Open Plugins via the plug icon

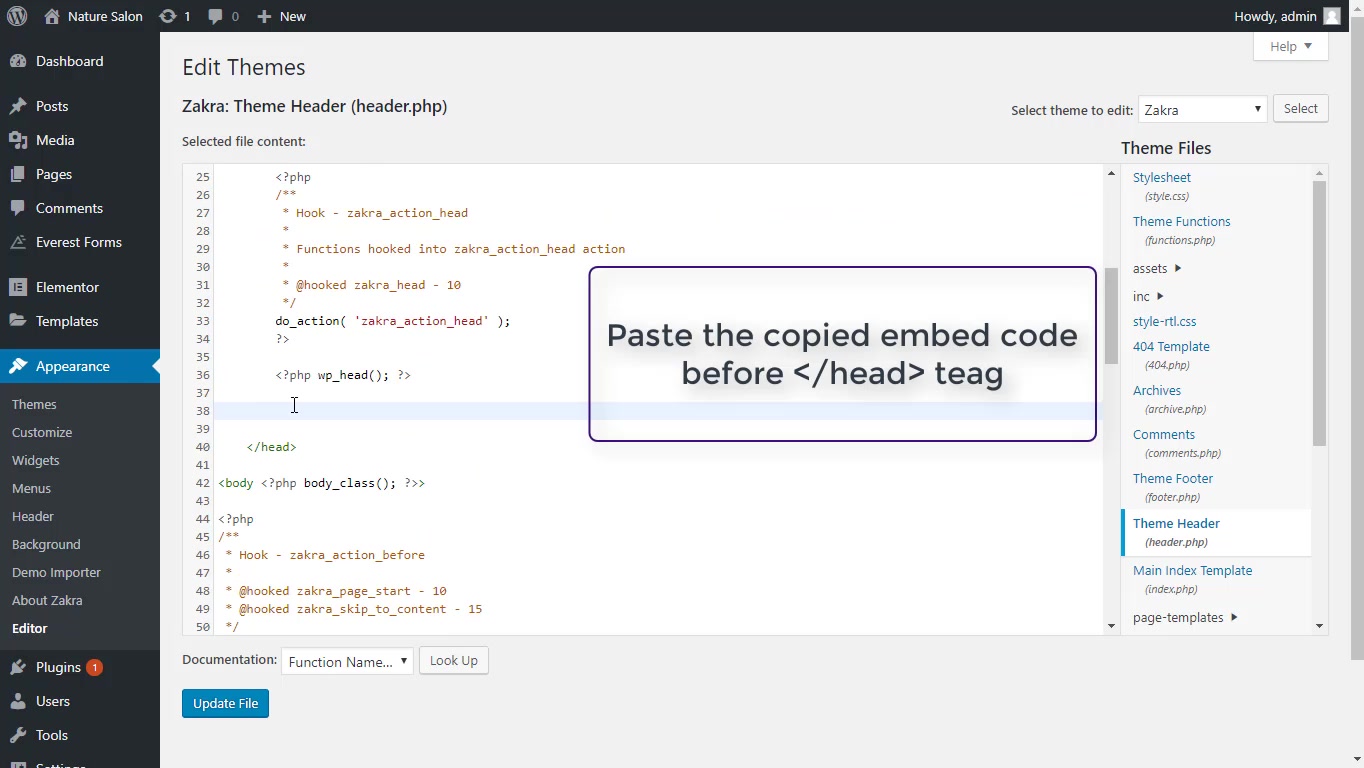[x=20, y=667]
